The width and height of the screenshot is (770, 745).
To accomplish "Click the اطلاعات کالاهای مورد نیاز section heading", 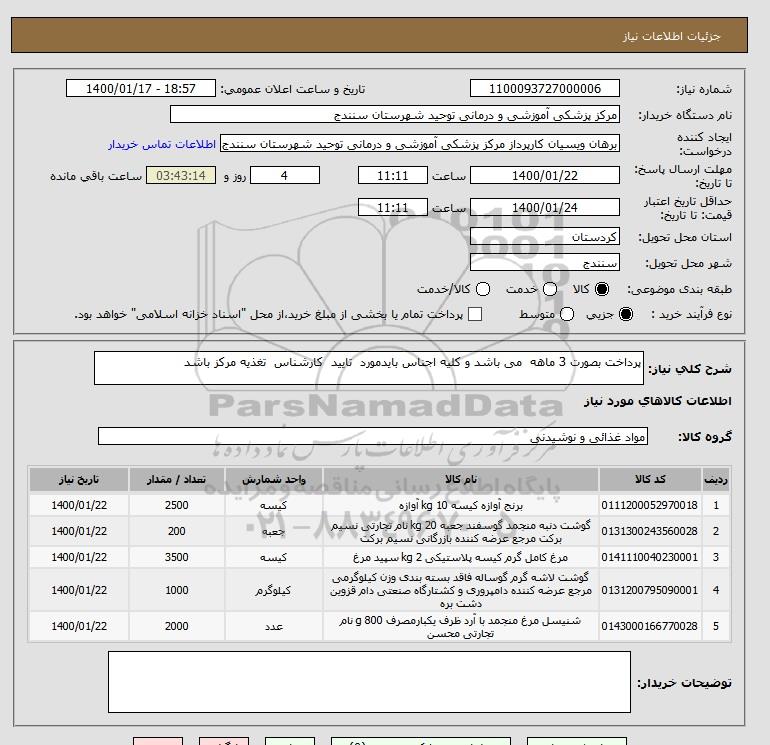I will click(658, 401).
